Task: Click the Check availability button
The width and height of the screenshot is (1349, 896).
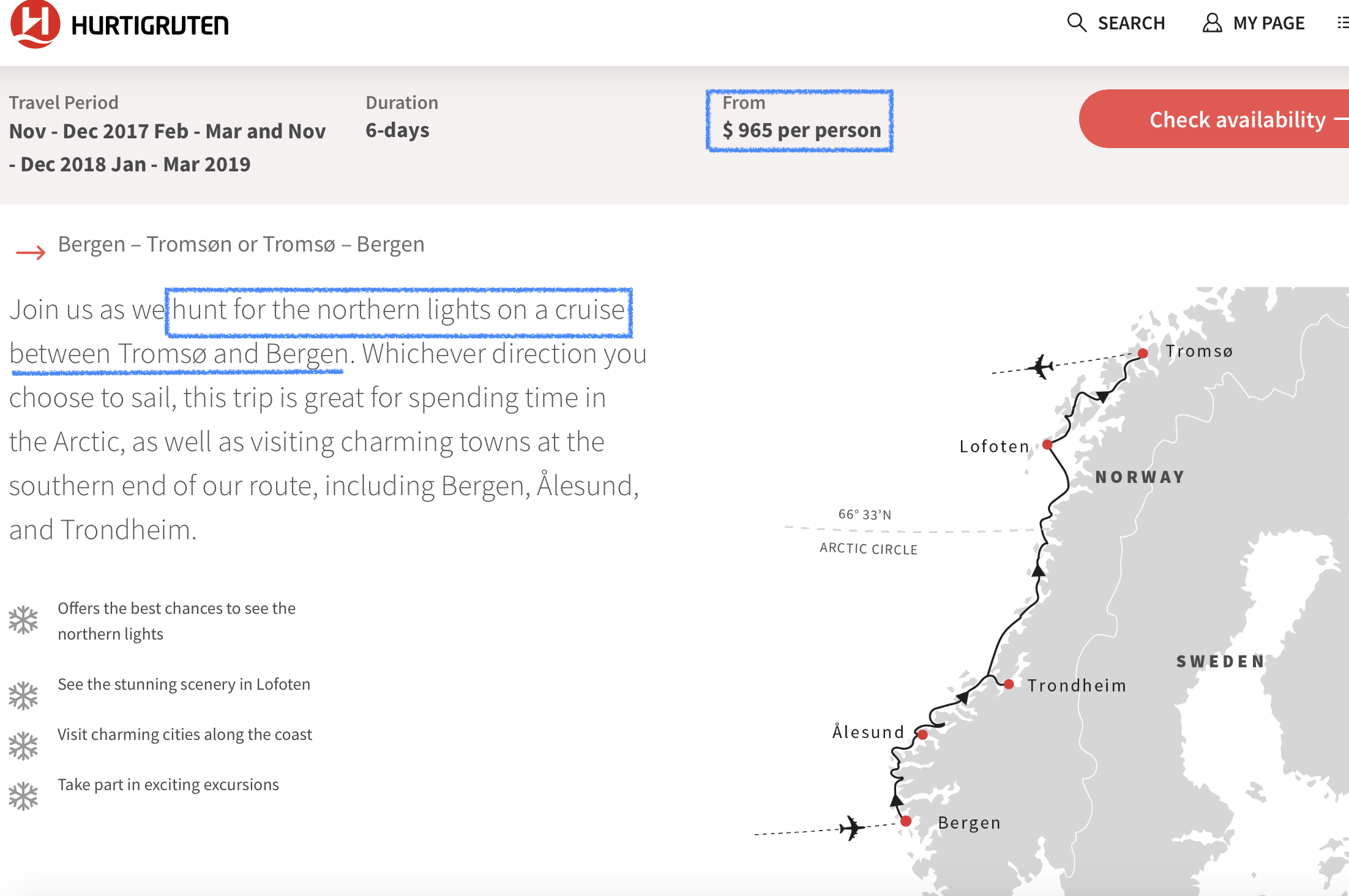Action: click(1214, 119)
